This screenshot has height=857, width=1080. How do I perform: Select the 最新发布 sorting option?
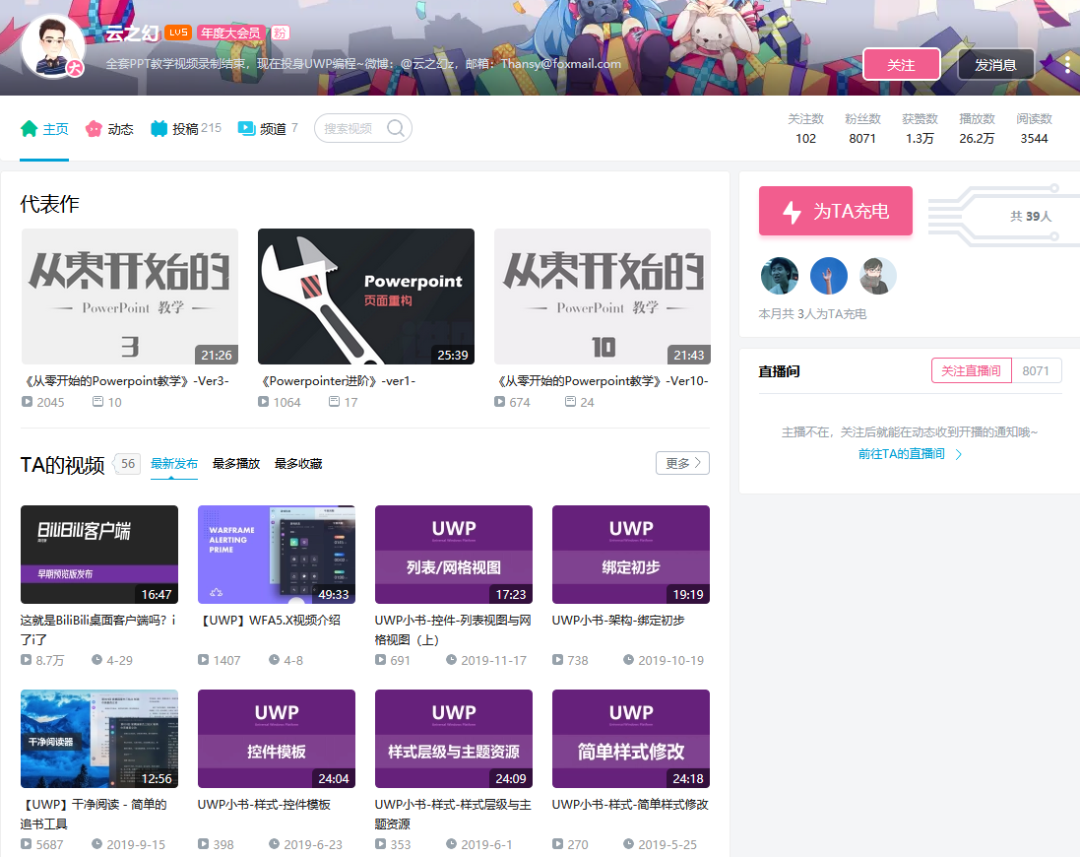click(x=174, y=464)
